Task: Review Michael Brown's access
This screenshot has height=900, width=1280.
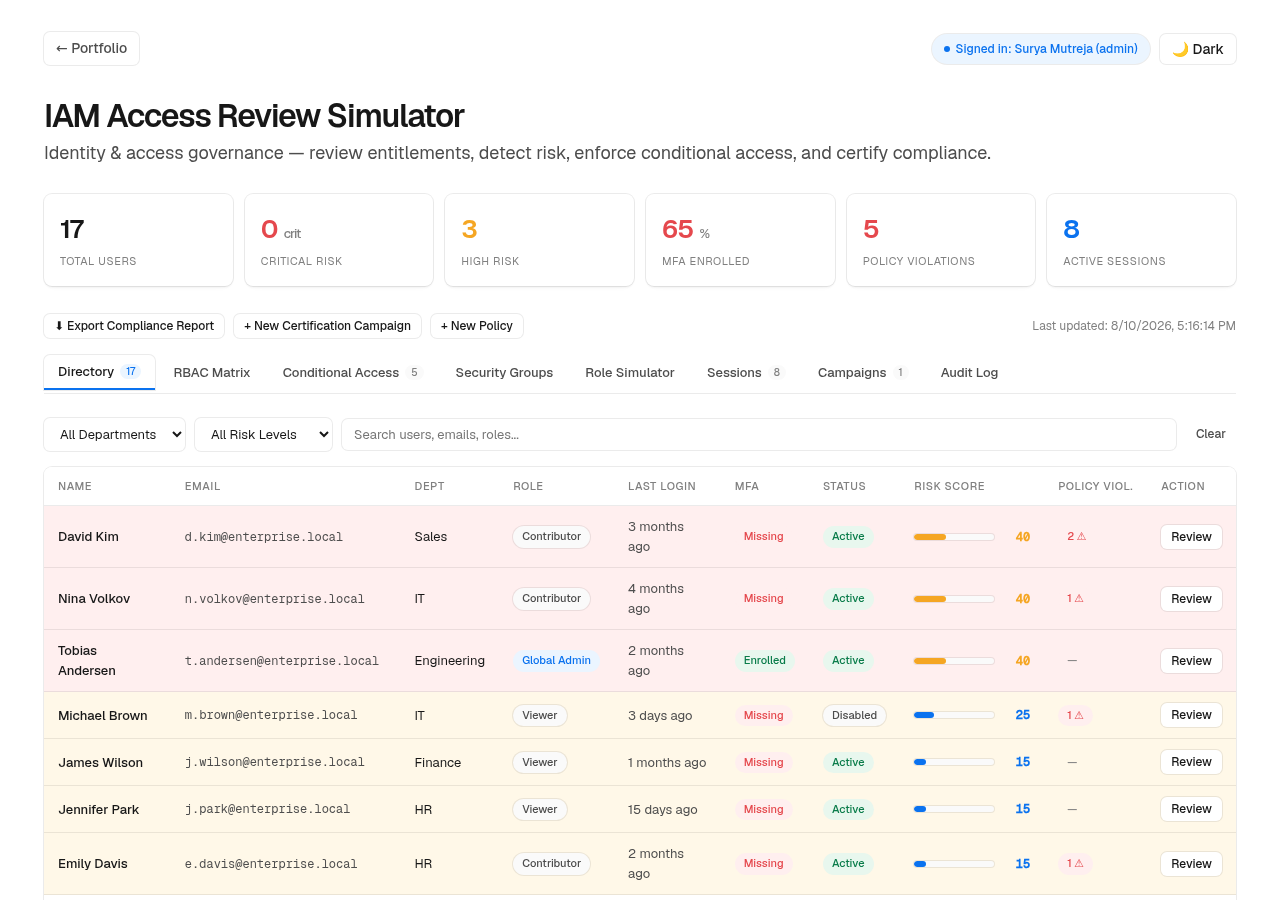Action: (x=1191, y=715)
